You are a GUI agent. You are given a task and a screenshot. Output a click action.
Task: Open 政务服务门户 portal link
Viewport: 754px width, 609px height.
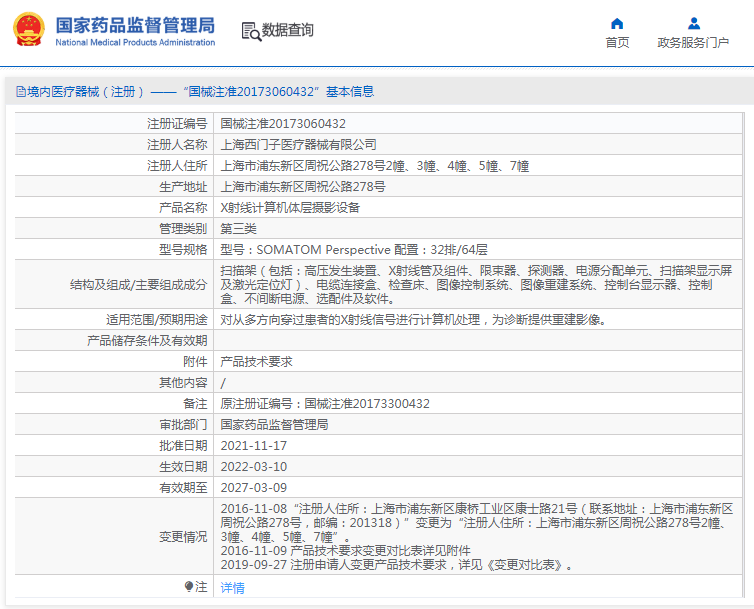[693, 43]
